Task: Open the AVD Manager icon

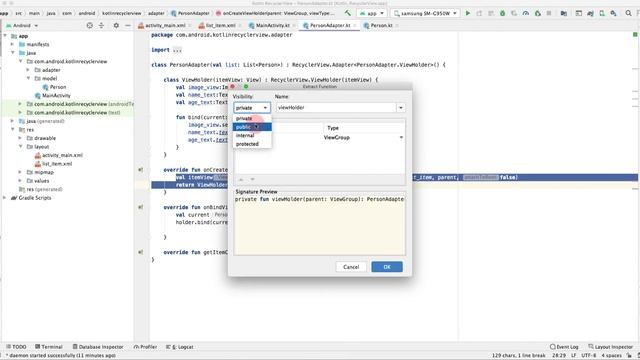Action: (602, 13)
